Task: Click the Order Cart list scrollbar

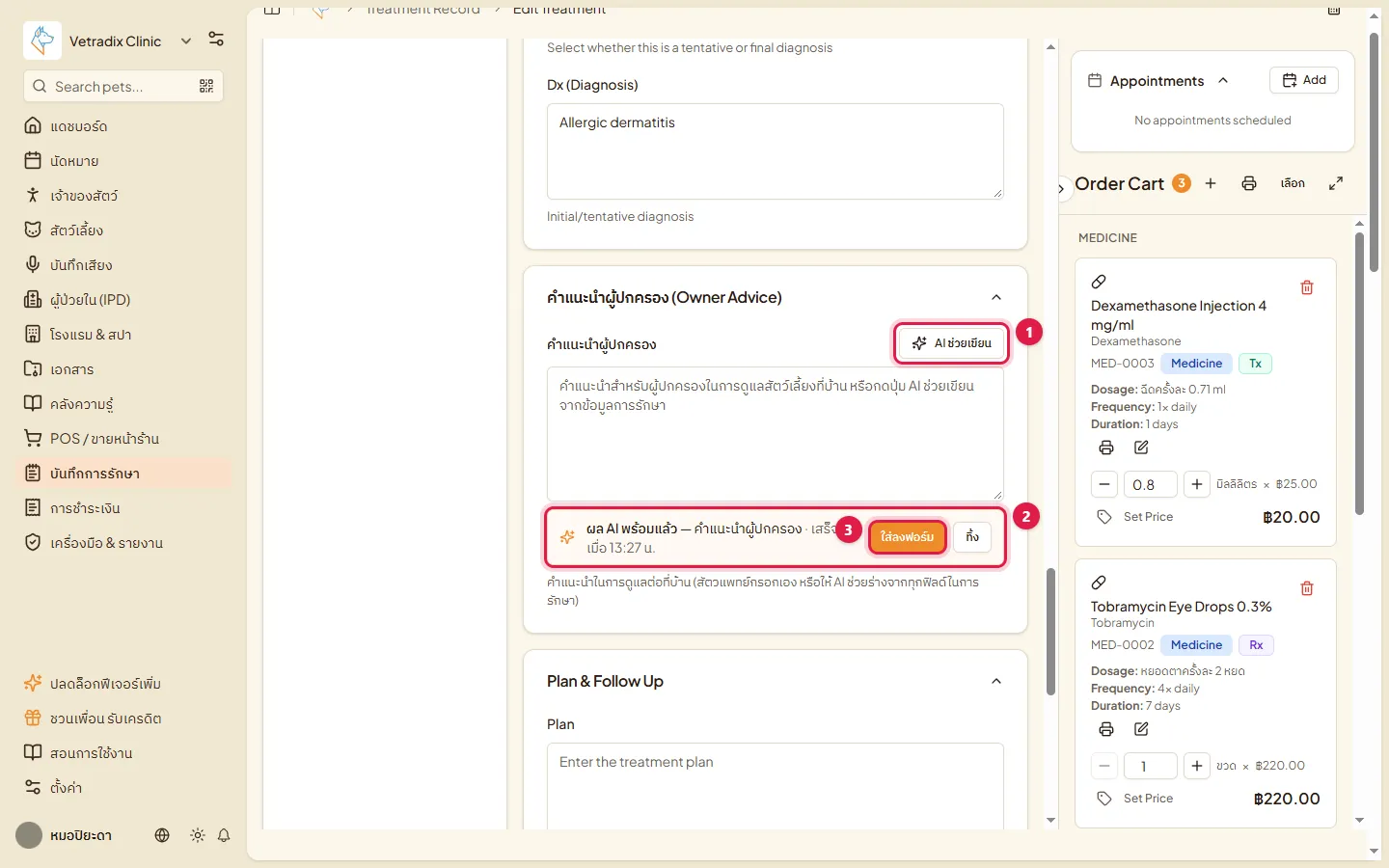Action: (x=1359, y=374)
